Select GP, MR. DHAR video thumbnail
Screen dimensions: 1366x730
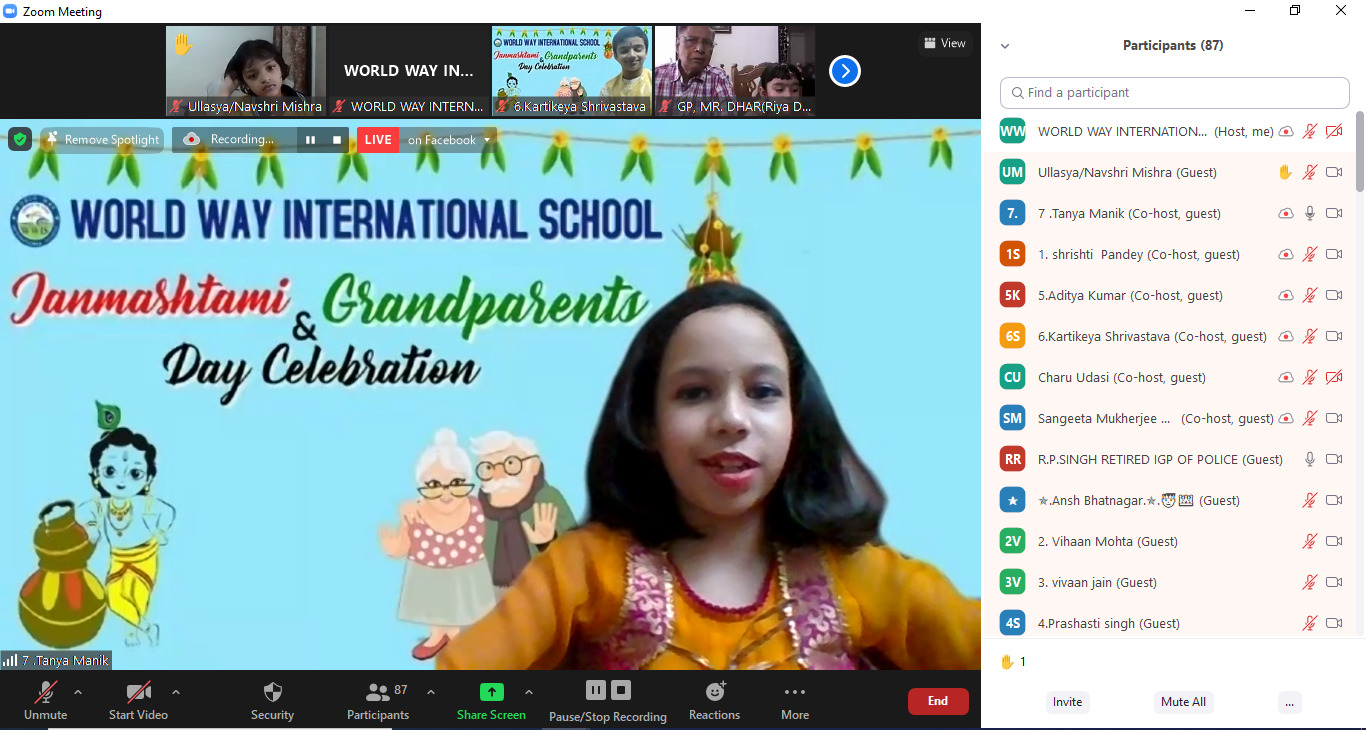tap(735, 71)
